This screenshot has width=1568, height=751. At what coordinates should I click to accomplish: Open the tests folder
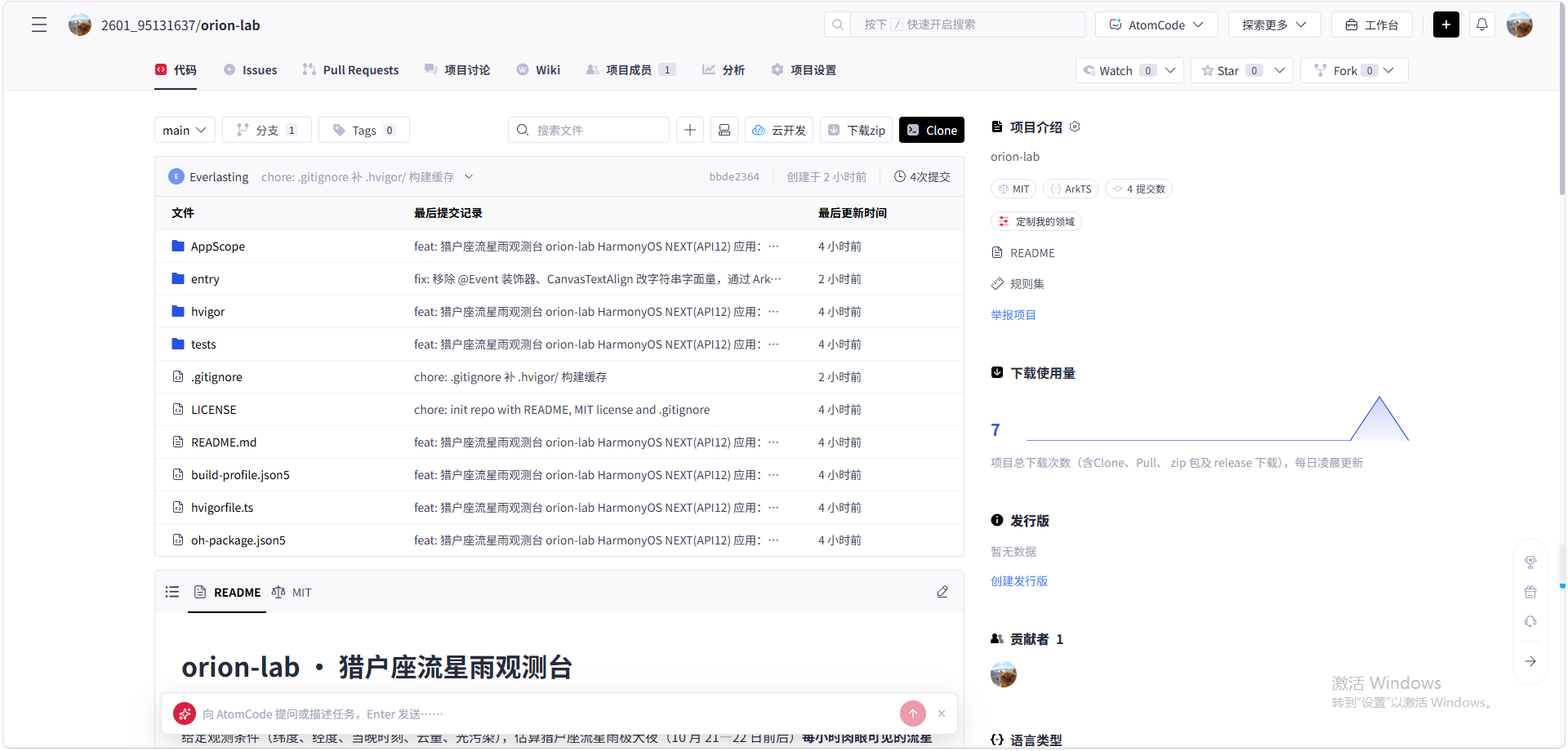(203, 344)
